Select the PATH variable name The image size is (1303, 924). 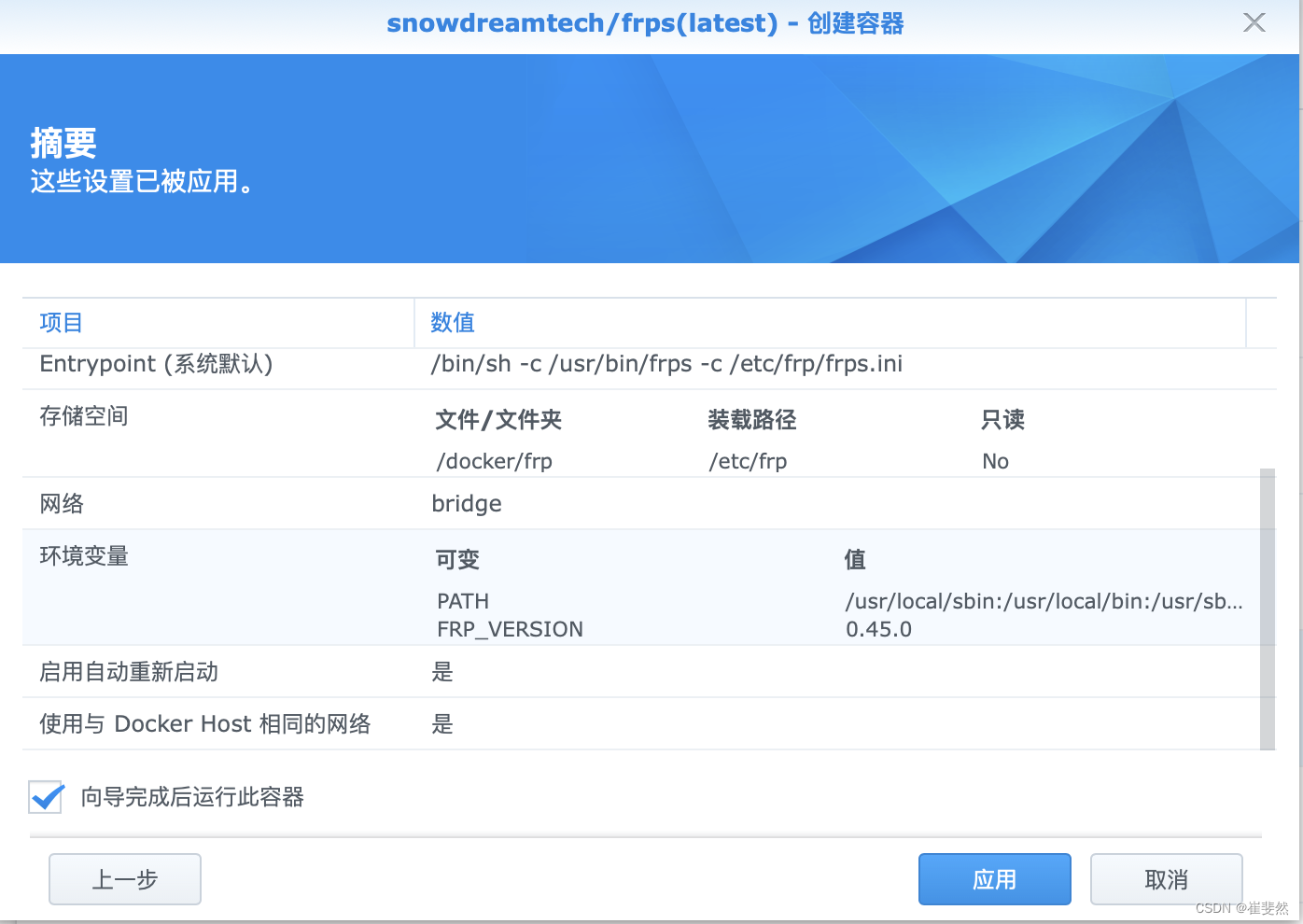point(463,601)
